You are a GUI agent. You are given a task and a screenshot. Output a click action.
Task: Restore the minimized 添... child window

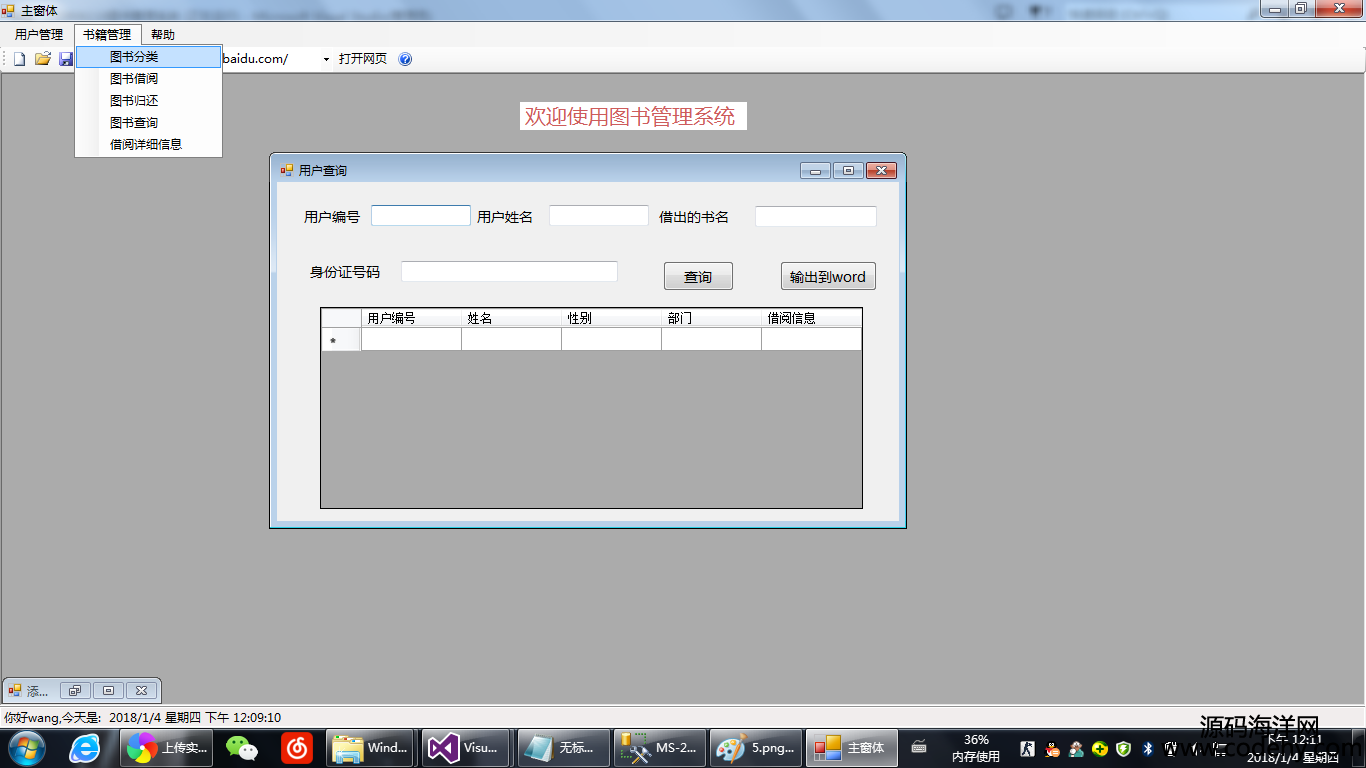pyautogui.click(x=75, y=690)
